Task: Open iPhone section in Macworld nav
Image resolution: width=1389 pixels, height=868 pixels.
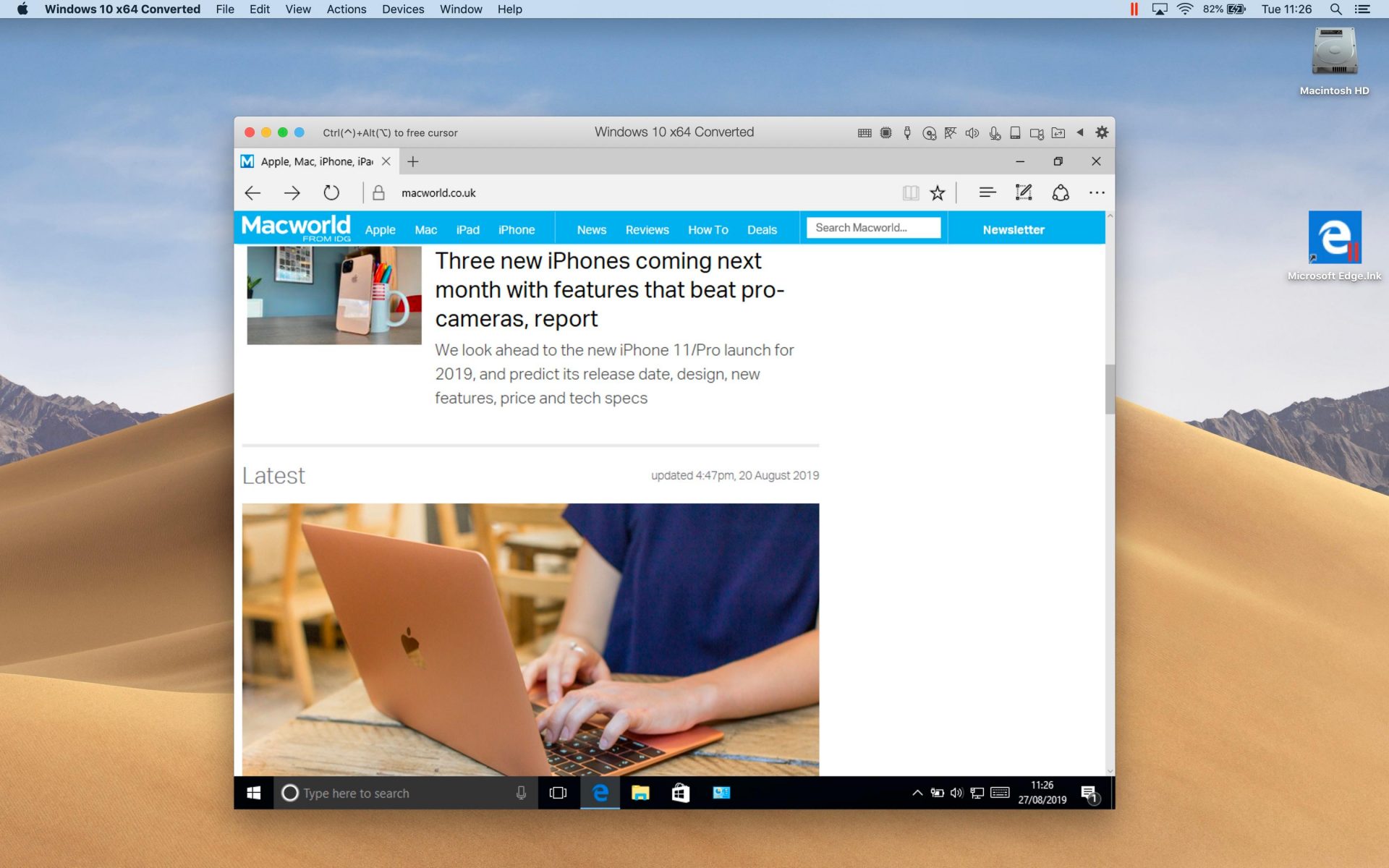Action: click(517, 229)
